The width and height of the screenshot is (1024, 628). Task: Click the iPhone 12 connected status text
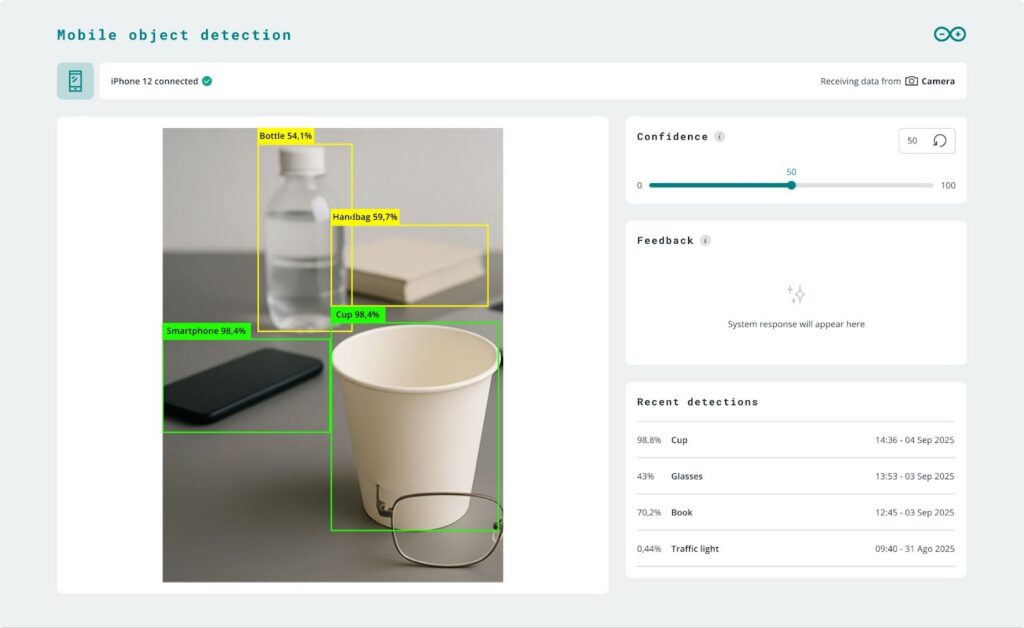154,81
